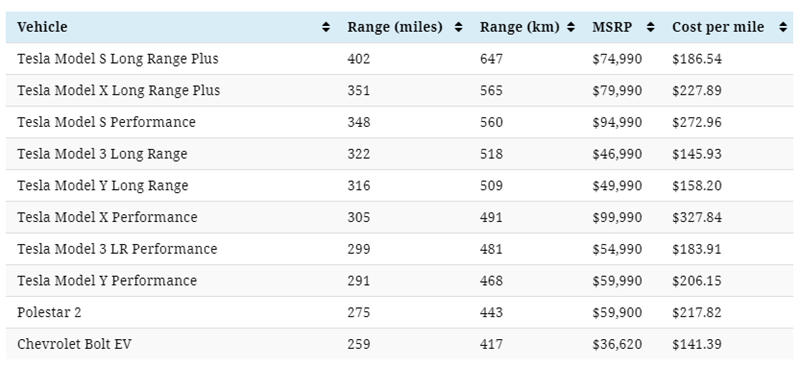Click sort arrows beside Cost per mile
Image resolution: width=800 pixels, height=368 pixels.
(x=783, y=28)
